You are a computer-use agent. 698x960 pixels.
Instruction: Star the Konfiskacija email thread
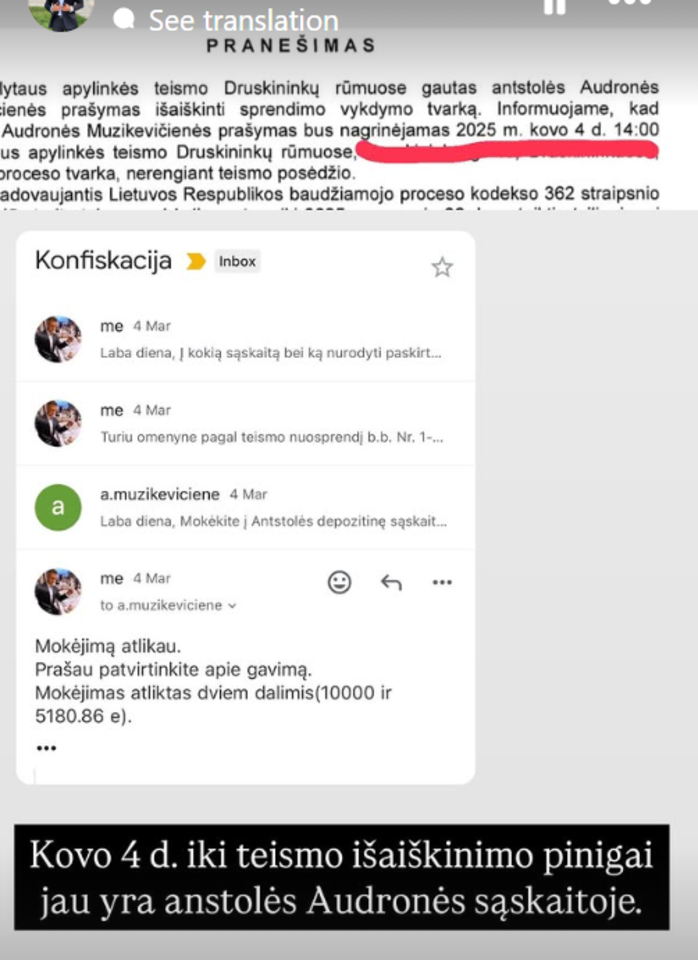(x=442, y=268)
